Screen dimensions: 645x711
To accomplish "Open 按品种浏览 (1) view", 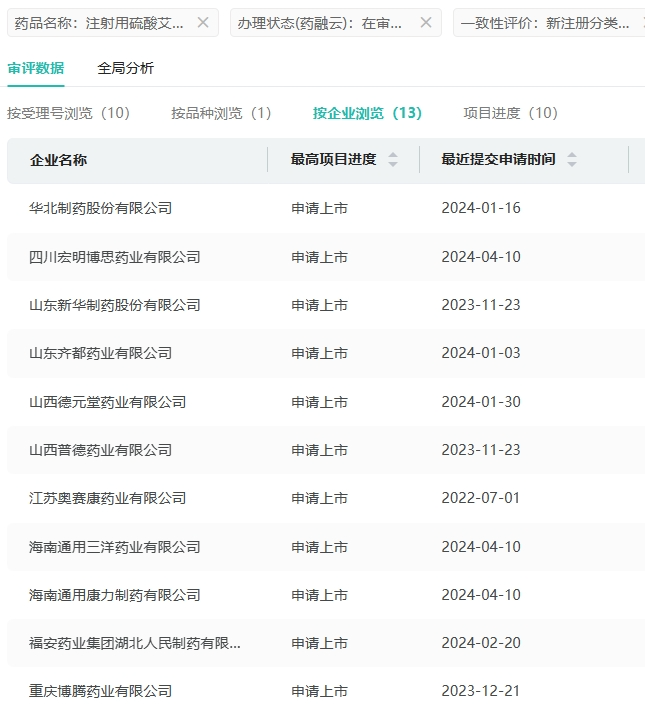I will [x=221, y=113].
